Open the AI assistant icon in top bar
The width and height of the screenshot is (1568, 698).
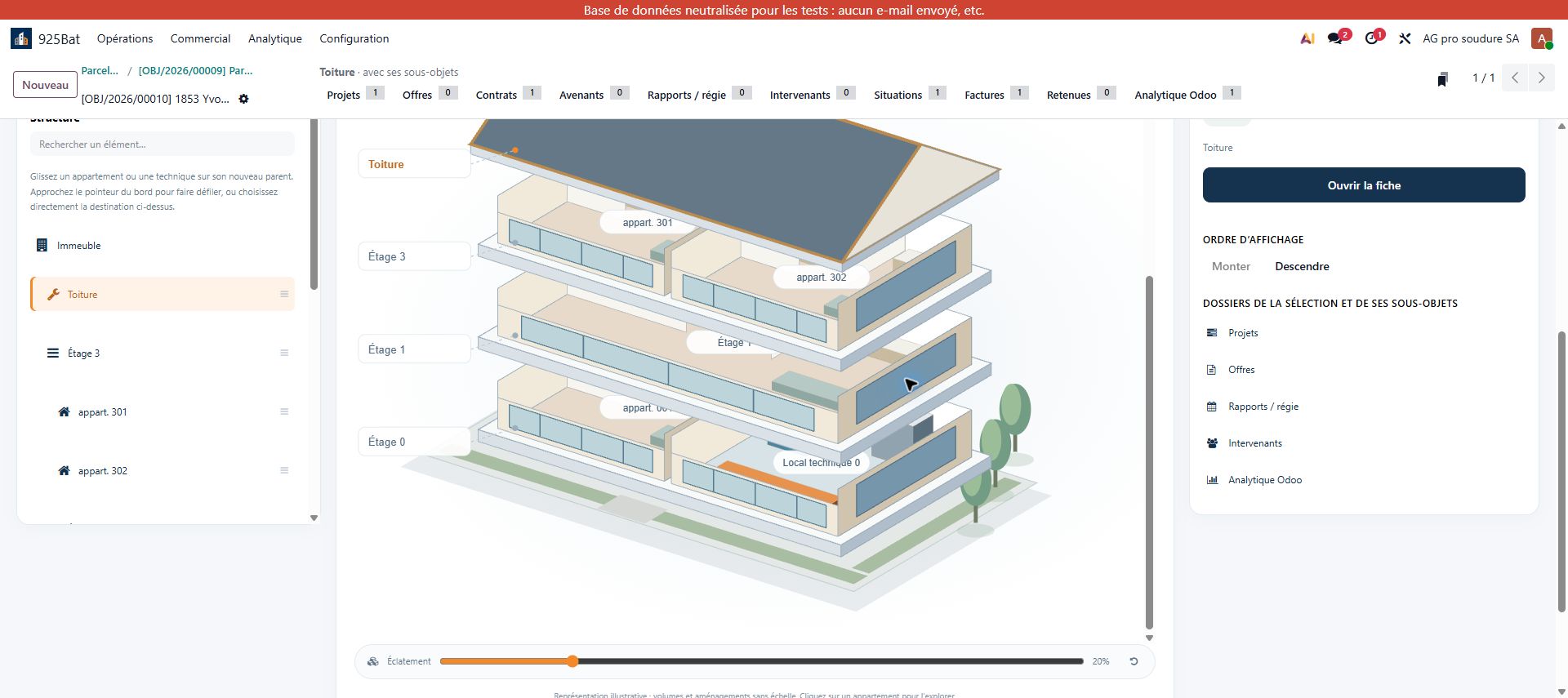tap(1307, 38)
